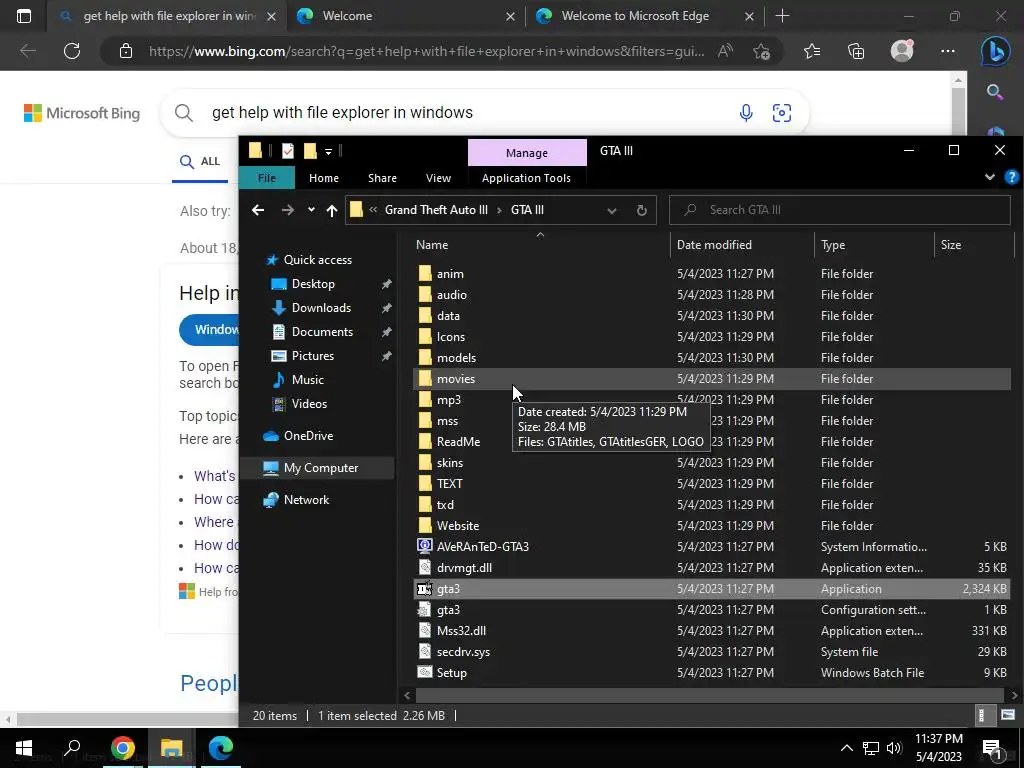Open the View ribbon tab
The image size is (1024, 768).
point(438,178)
